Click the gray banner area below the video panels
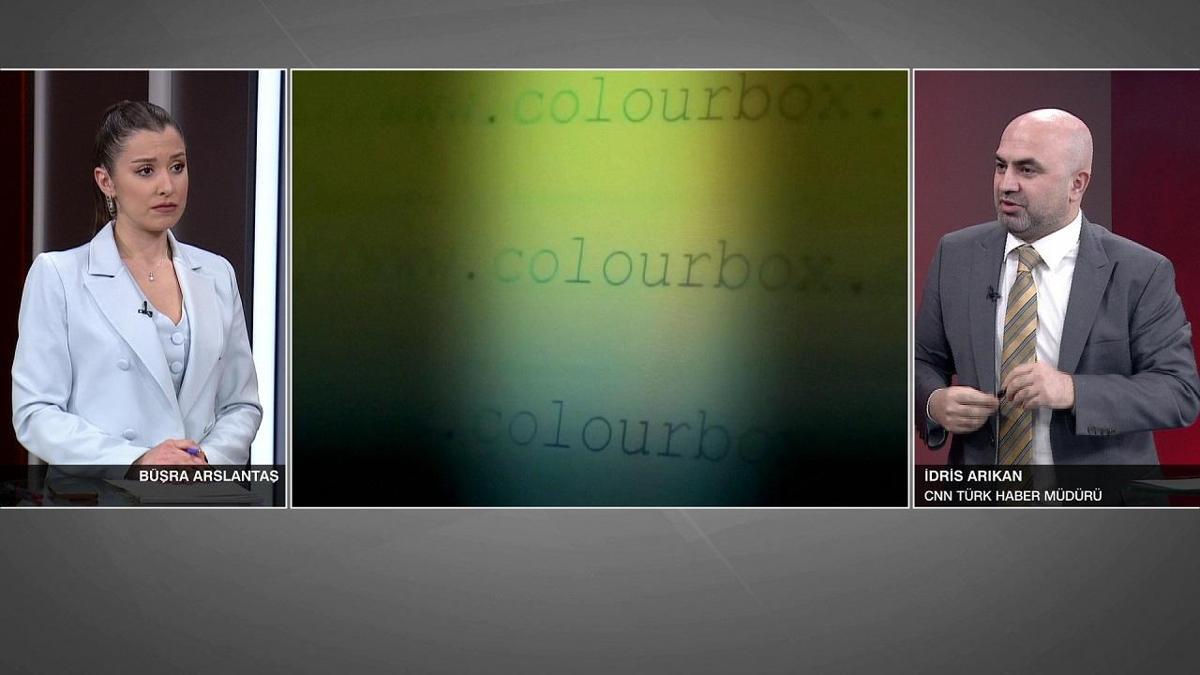The width and height of the screenshot is (1200, 675). tap(600, 590)
